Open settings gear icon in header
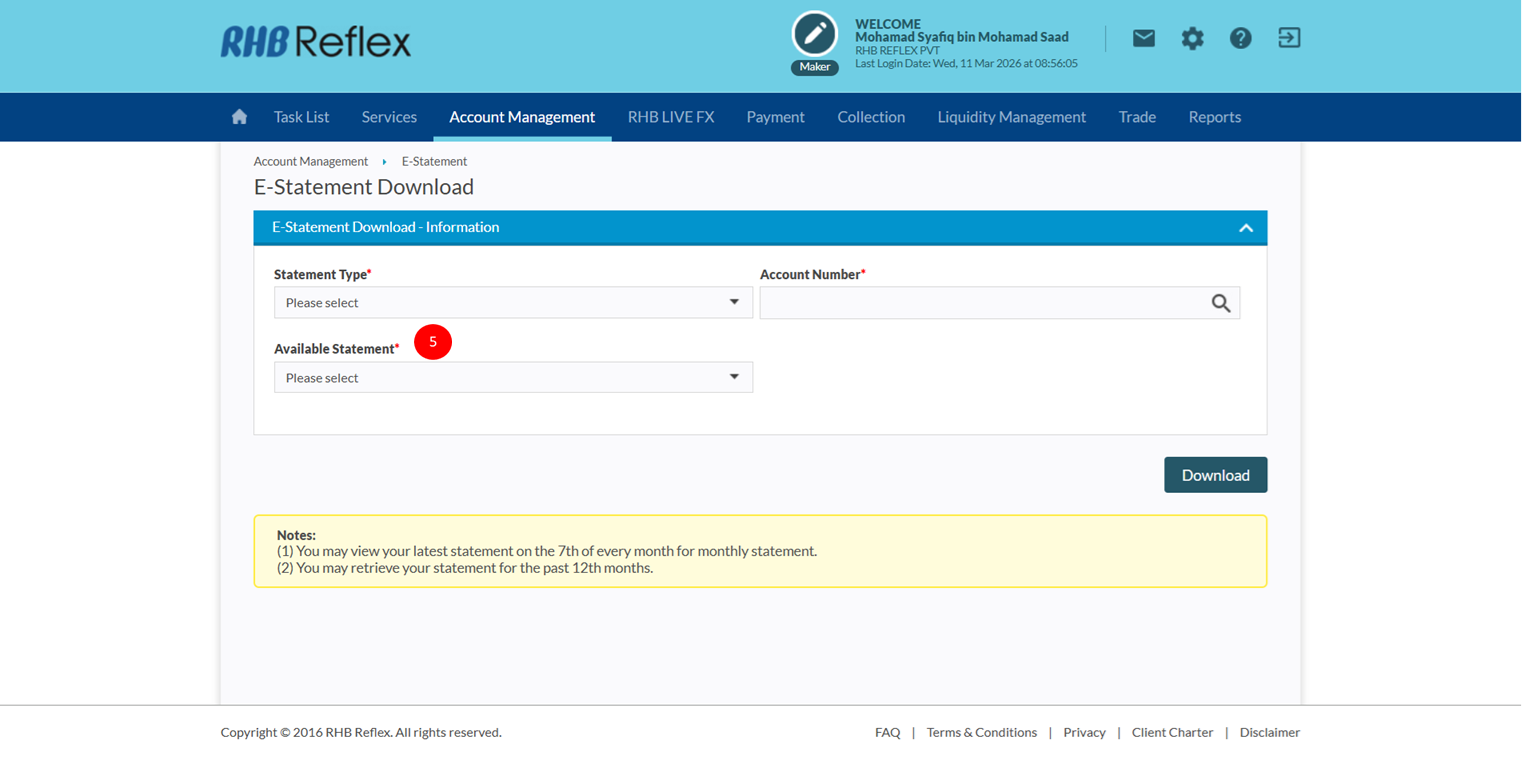Viewport: 1523px width, 779px height. [x=1192, y=38]
